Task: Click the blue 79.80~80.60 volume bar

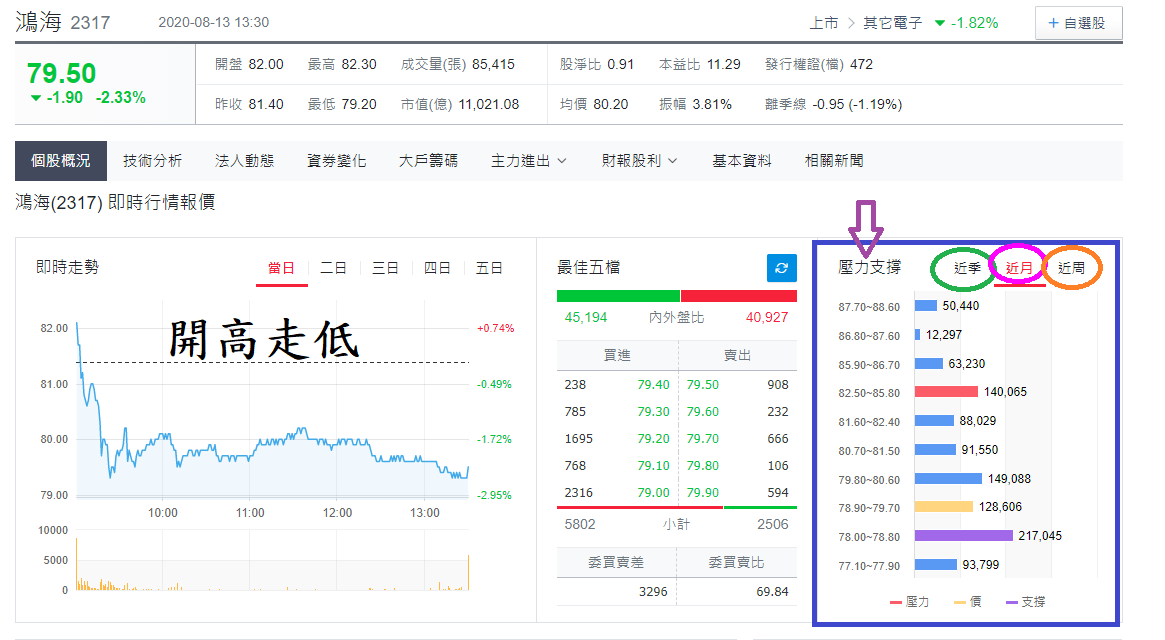Action: [x=948, y=479]
